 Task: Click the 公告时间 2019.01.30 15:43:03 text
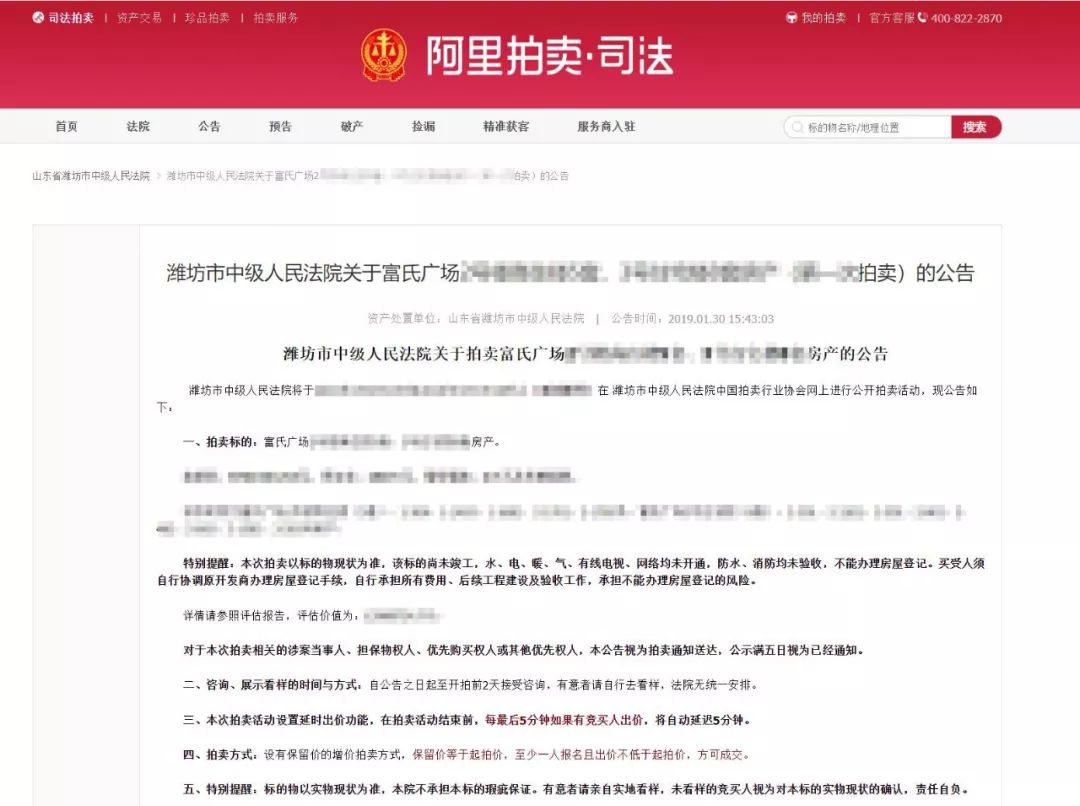point(692,319)
